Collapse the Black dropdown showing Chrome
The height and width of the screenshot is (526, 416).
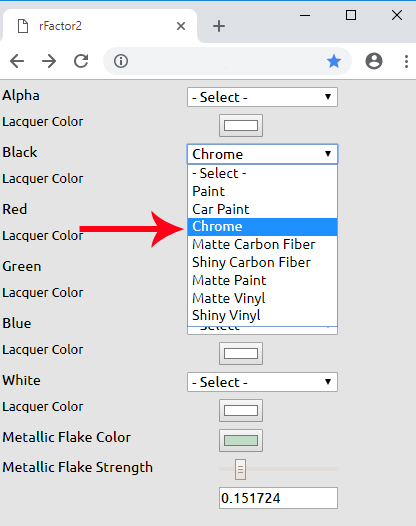click(262, 154)
